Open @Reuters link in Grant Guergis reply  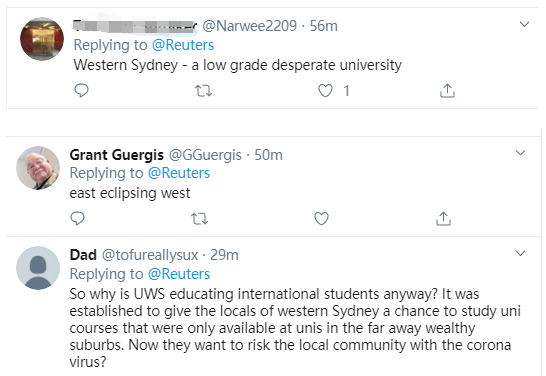click(179, 173)
